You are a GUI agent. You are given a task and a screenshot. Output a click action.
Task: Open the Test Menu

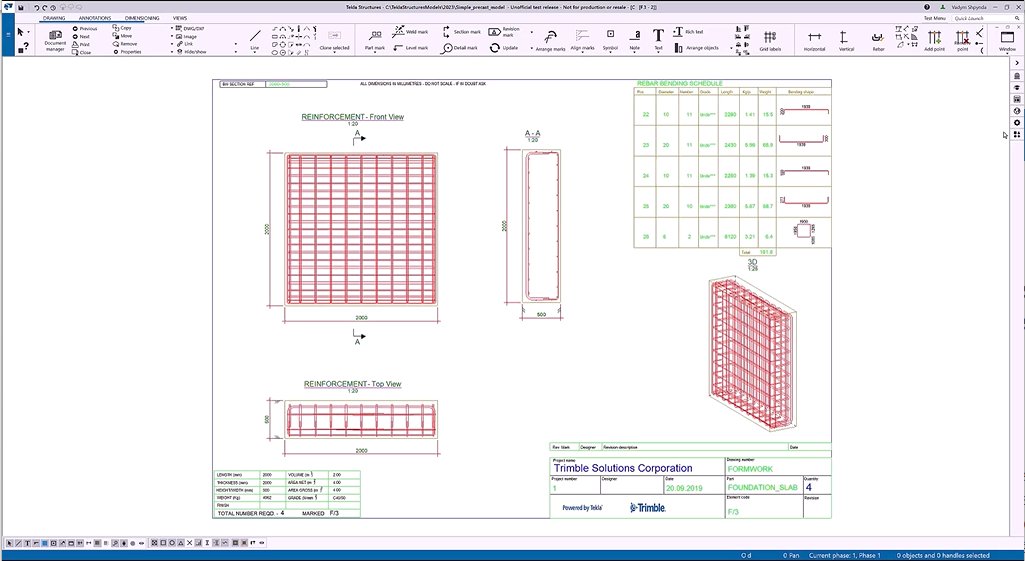[x=934, y=18]
